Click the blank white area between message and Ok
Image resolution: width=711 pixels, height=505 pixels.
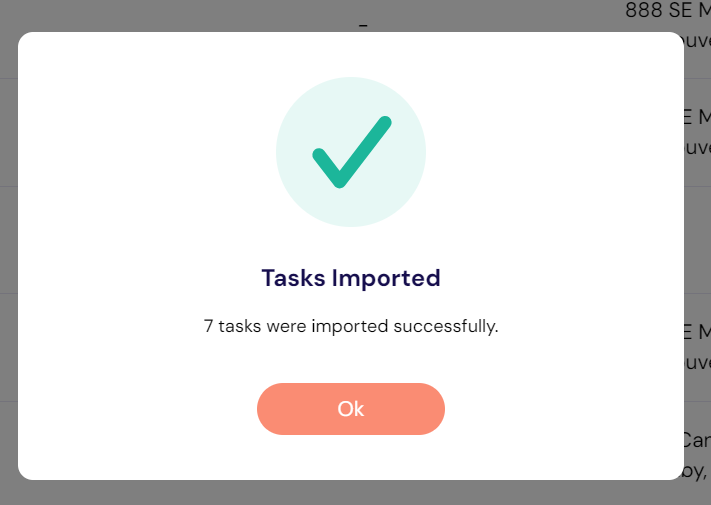point(351,360)
